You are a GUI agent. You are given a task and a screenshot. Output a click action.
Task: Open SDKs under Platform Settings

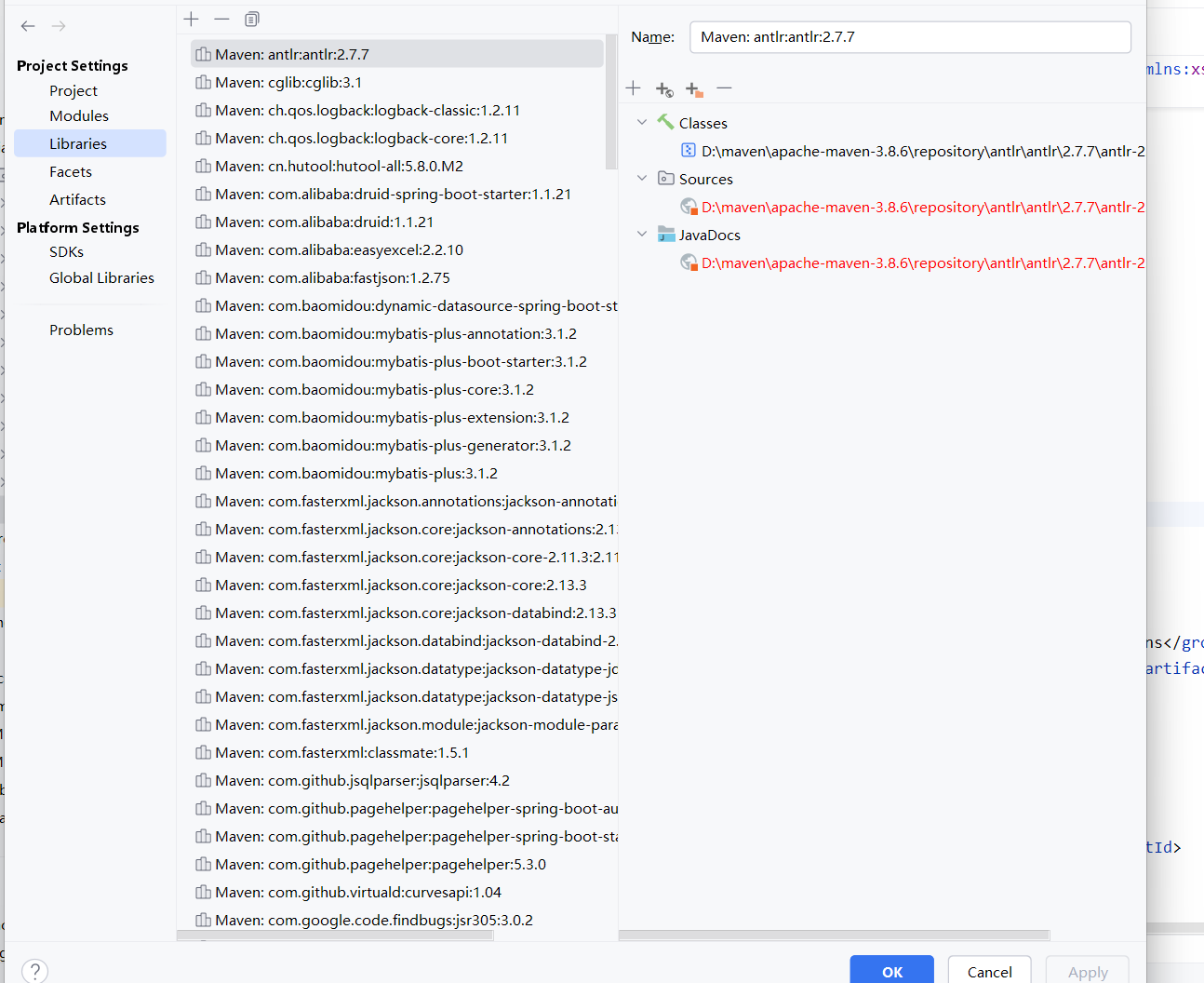[x=66, y=251]
